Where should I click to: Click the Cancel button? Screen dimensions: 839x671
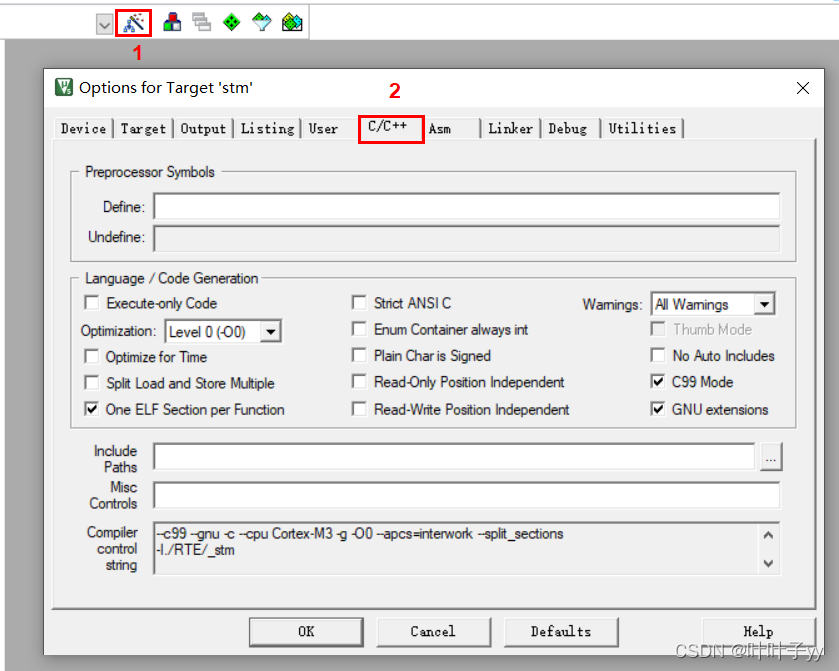point(433,632)
